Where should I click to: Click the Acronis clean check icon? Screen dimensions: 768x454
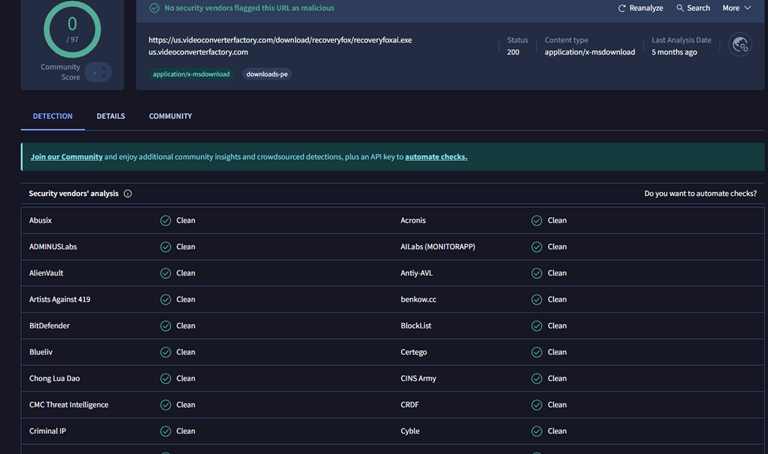click(x=537, y=220)
